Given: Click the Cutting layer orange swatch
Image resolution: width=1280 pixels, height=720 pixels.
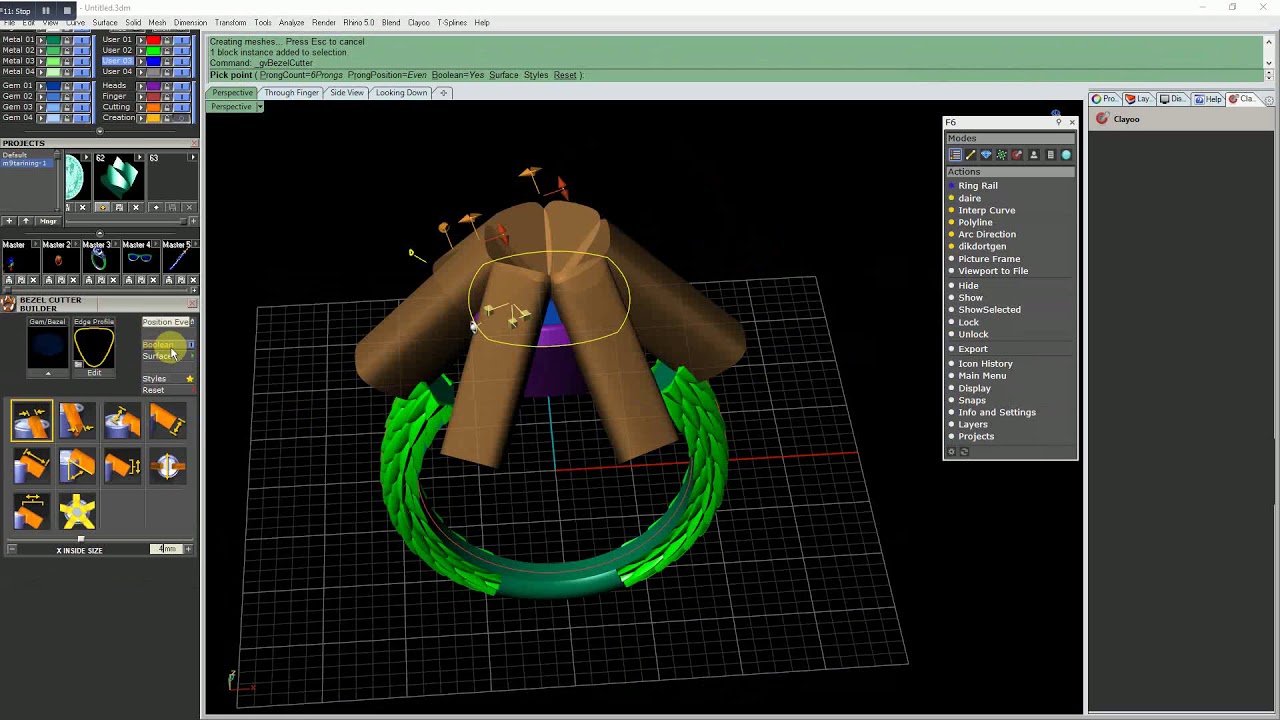Looking at the screenshot, I should [153, 107].
